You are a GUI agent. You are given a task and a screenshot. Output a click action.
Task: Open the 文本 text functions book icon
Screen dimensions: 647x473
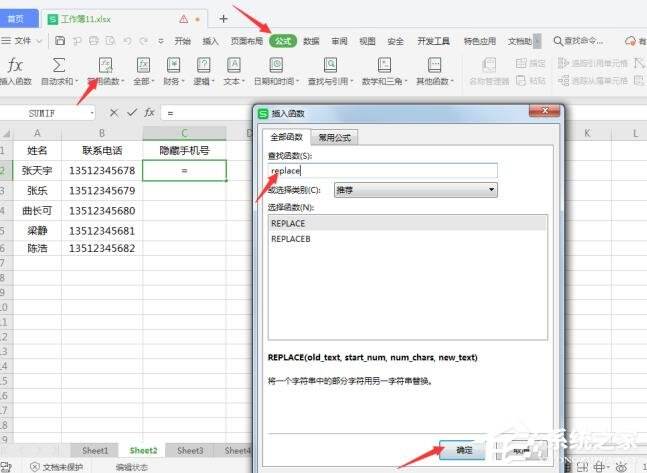234,65
